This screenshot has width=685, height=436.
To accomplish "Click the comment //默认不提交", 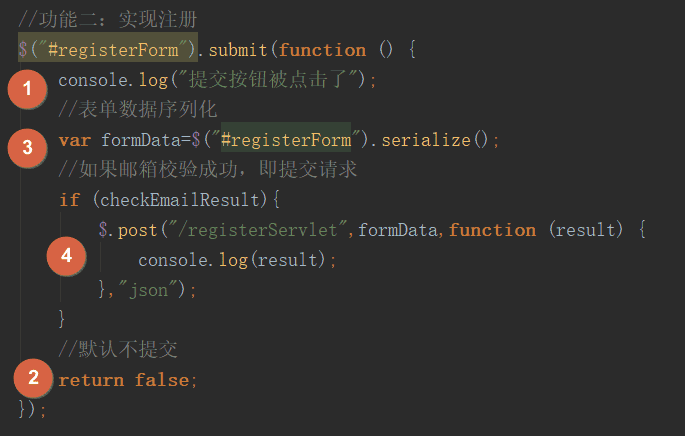I will [x=118, y=349].
